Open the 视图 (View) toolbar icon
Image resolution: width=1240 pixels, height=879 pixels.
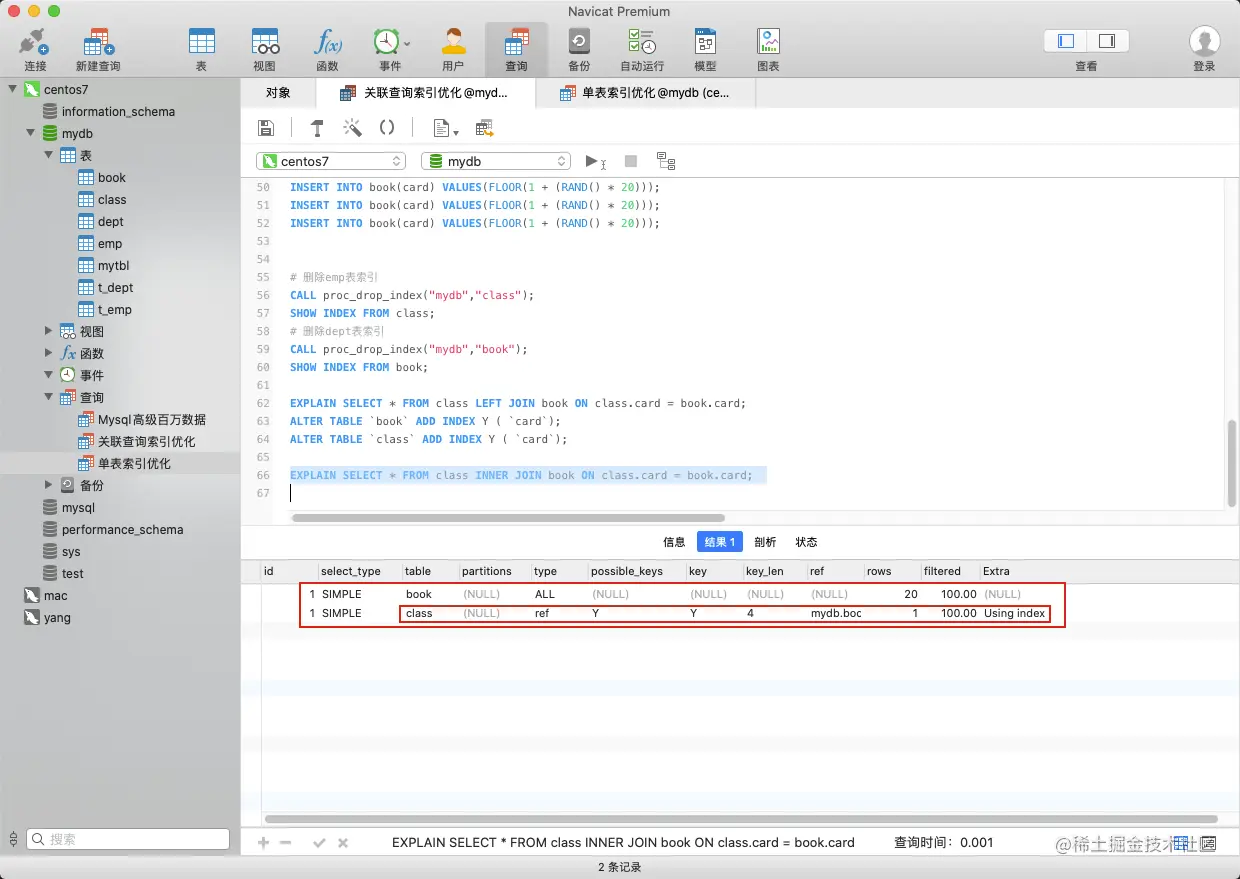(x=265, y=42)
